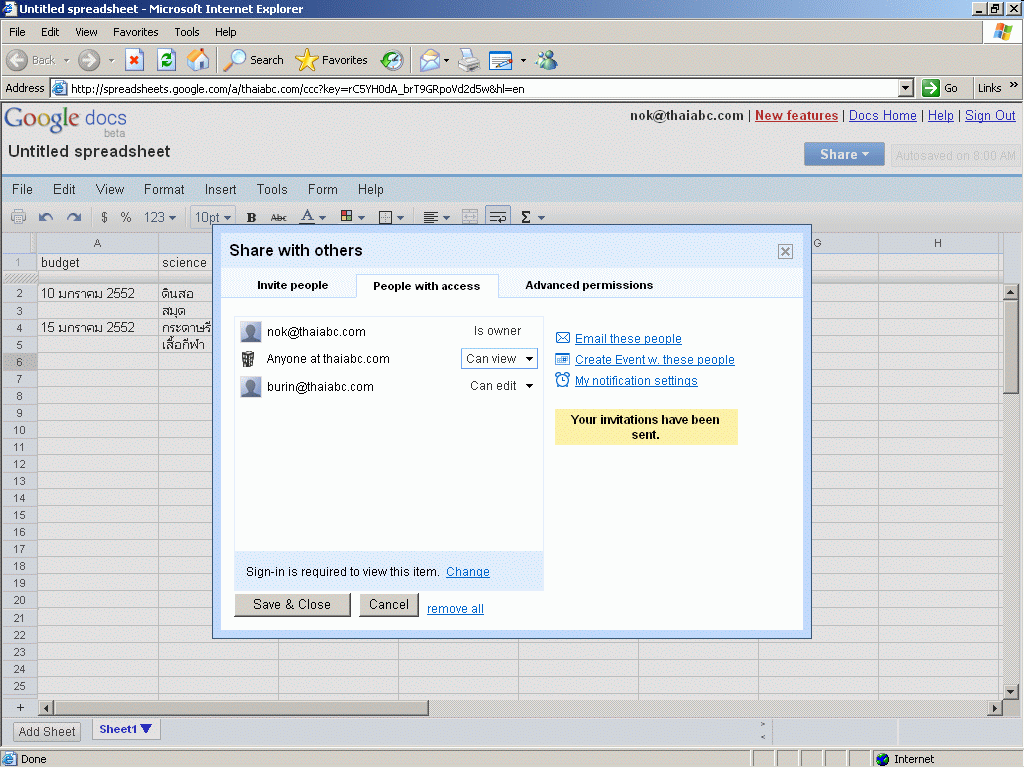This screenshot has width=1024, height=768.
Task: Click the IE Home icon
Action: [198, 60]
